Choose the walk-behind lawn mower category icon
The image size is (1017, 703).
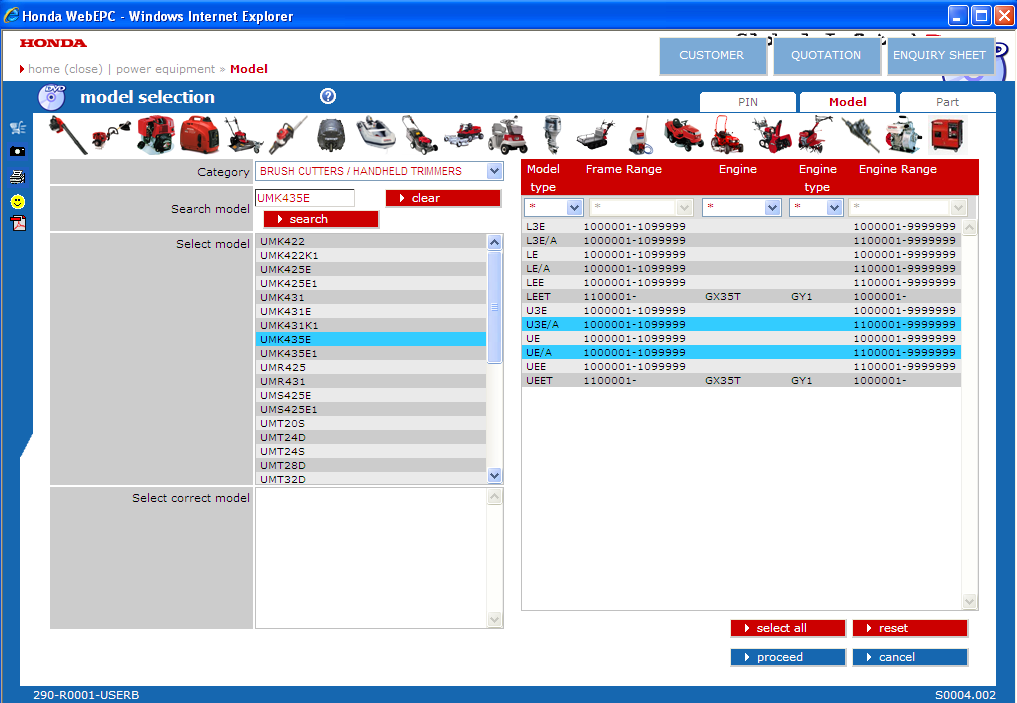pyautogui.click(x=420, y=135)
